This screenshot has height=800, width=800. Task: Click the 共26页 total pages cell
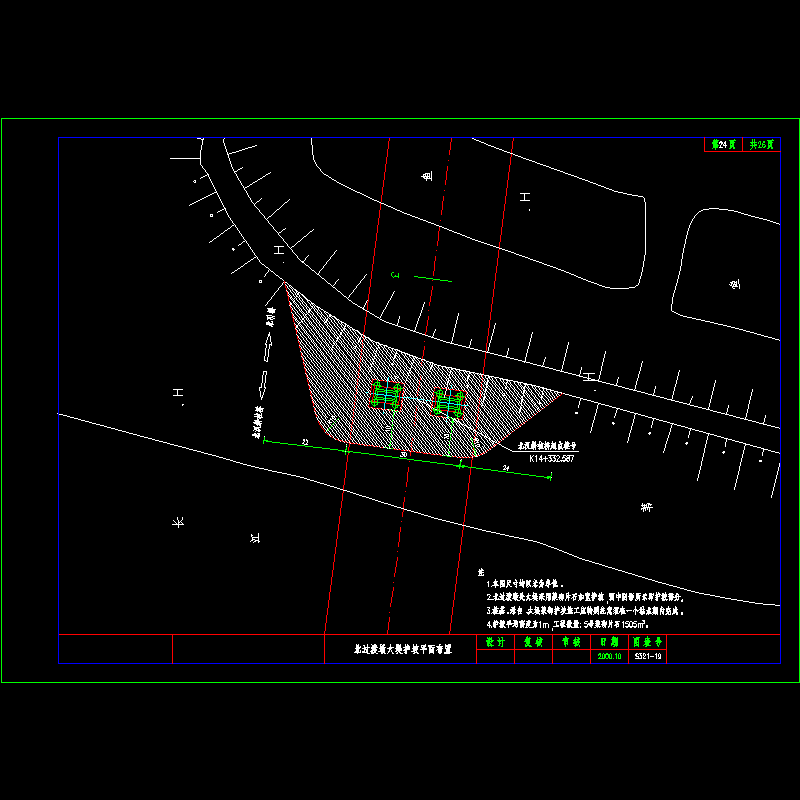pyautogui.click(x=762, y=144)
